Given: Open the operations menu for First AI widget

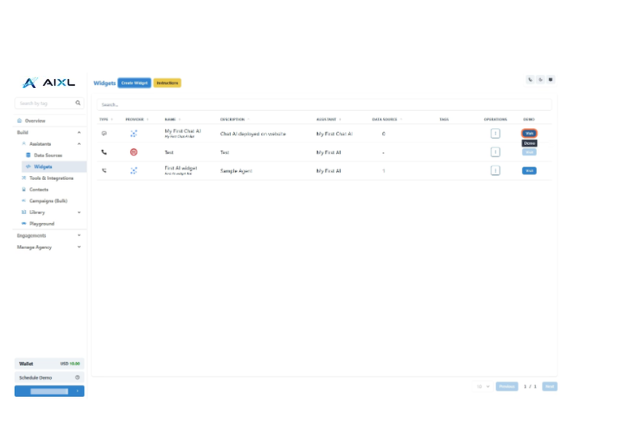Looking at the screenshot, I should (x=495, y=171).
